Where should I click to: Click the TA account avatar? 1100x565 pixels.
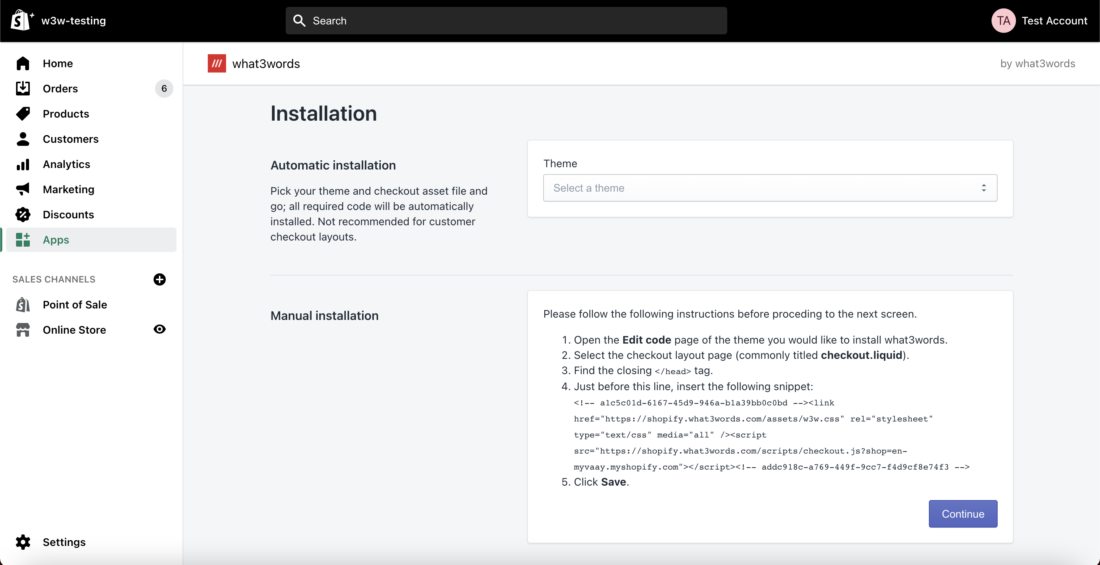pyautogui.click(x=1004, y=21)
